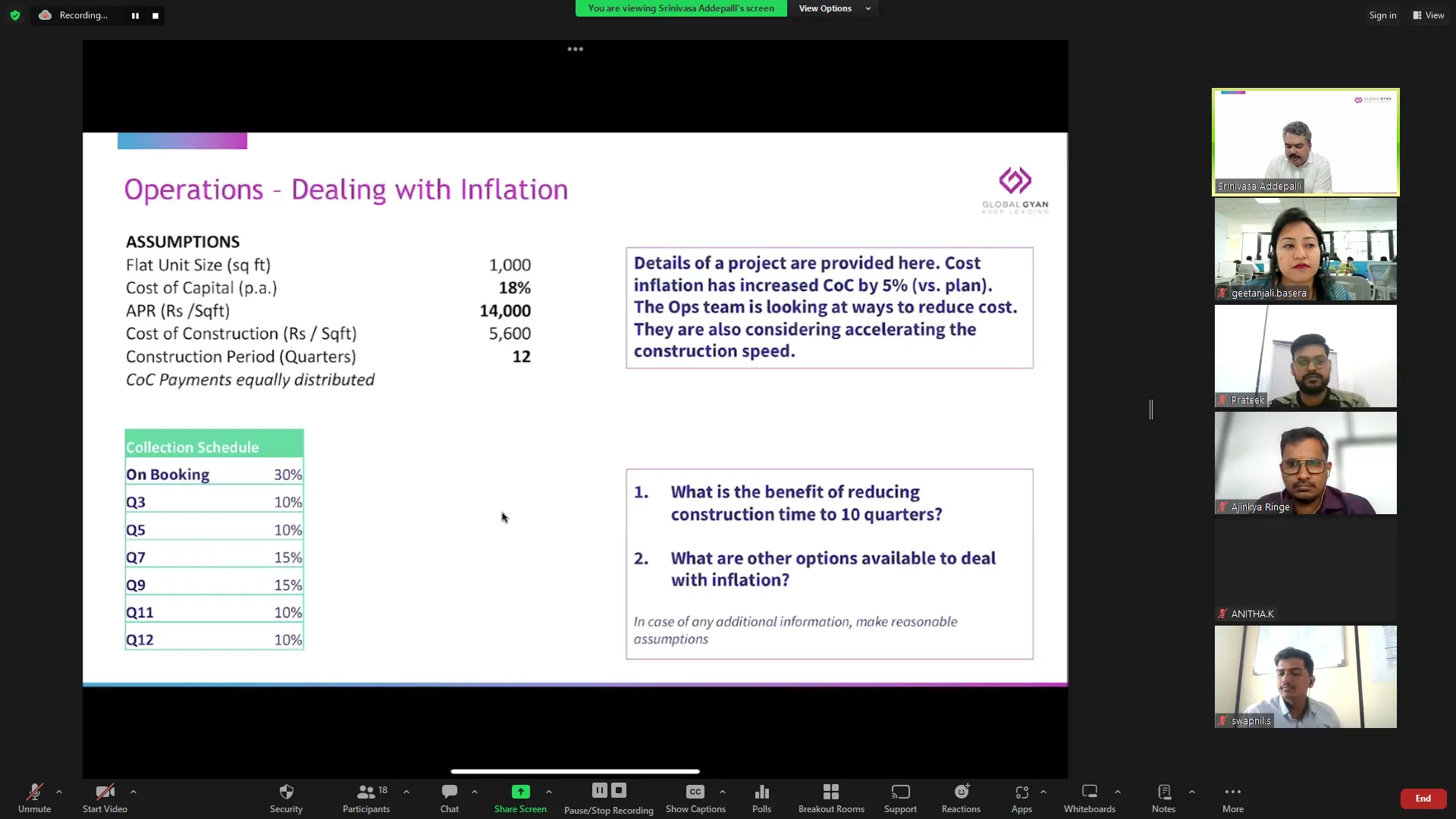Open the Notes tool

(x=1163, y=792)
